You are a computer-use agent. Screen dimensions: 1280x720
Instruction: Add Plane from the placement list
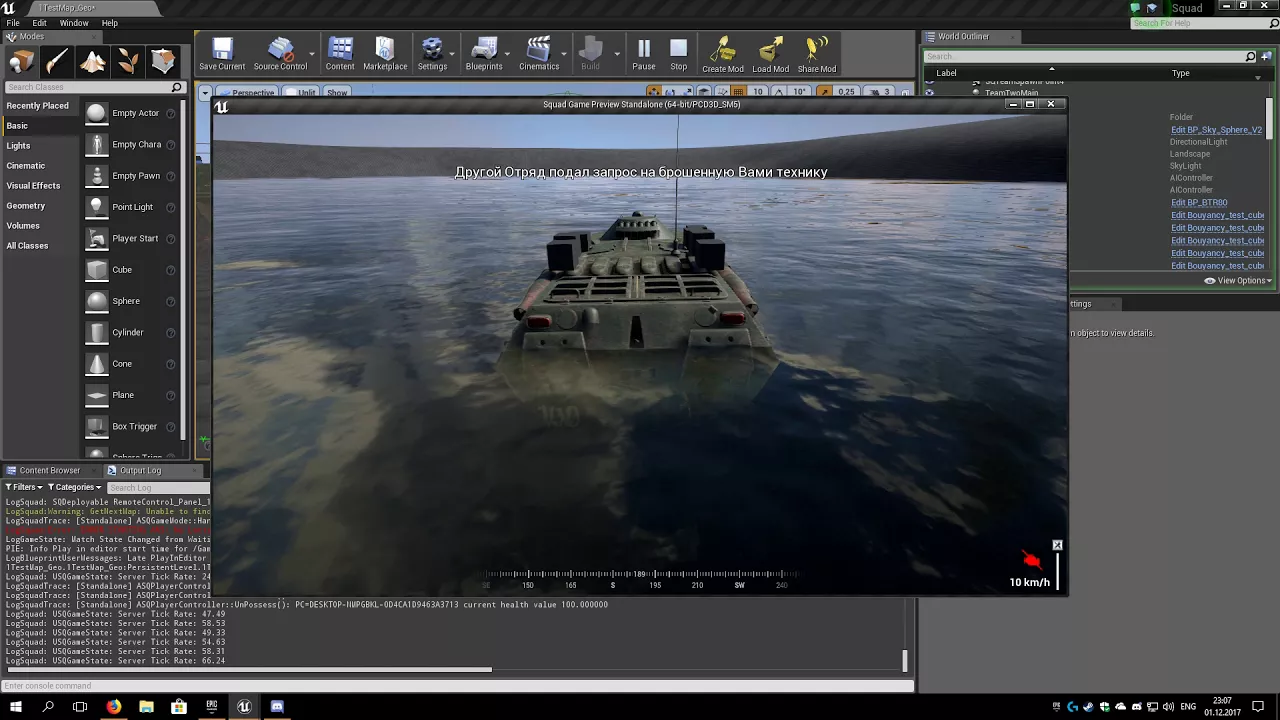131,395
